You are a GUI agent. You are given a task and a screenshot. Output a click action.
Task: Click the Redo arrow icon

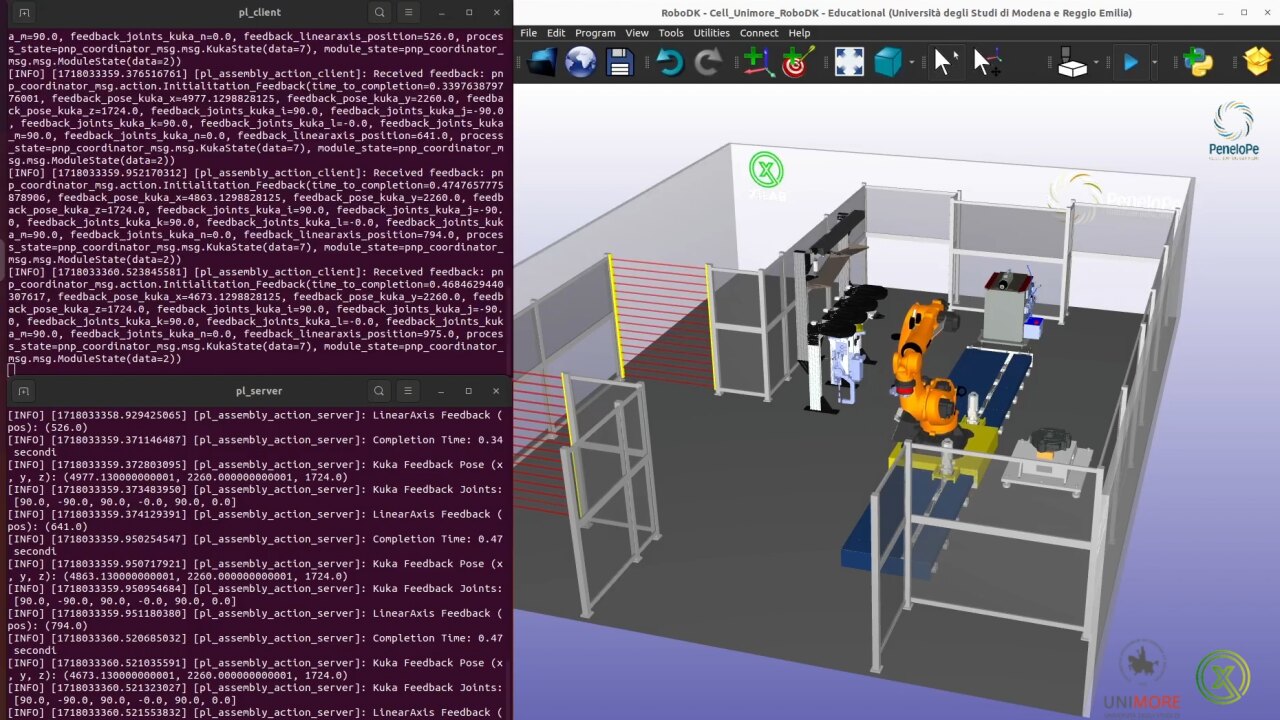[708, 63]
